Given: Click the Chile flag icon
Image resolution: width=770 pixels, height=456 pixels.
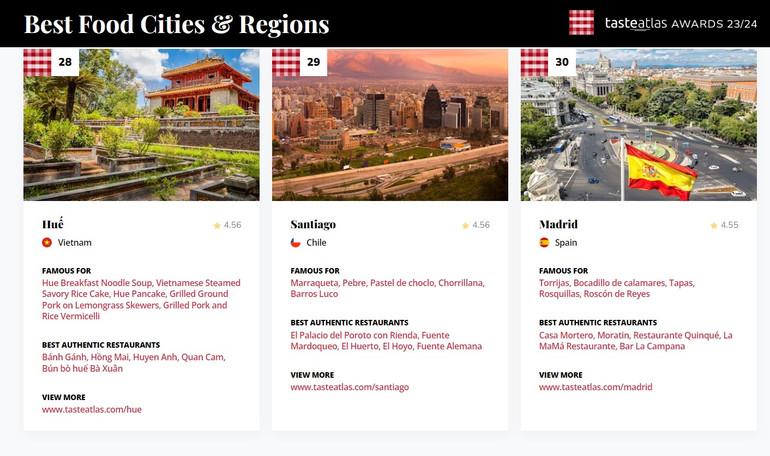Looking at the screenshot, I should click(x=295, y=242).
